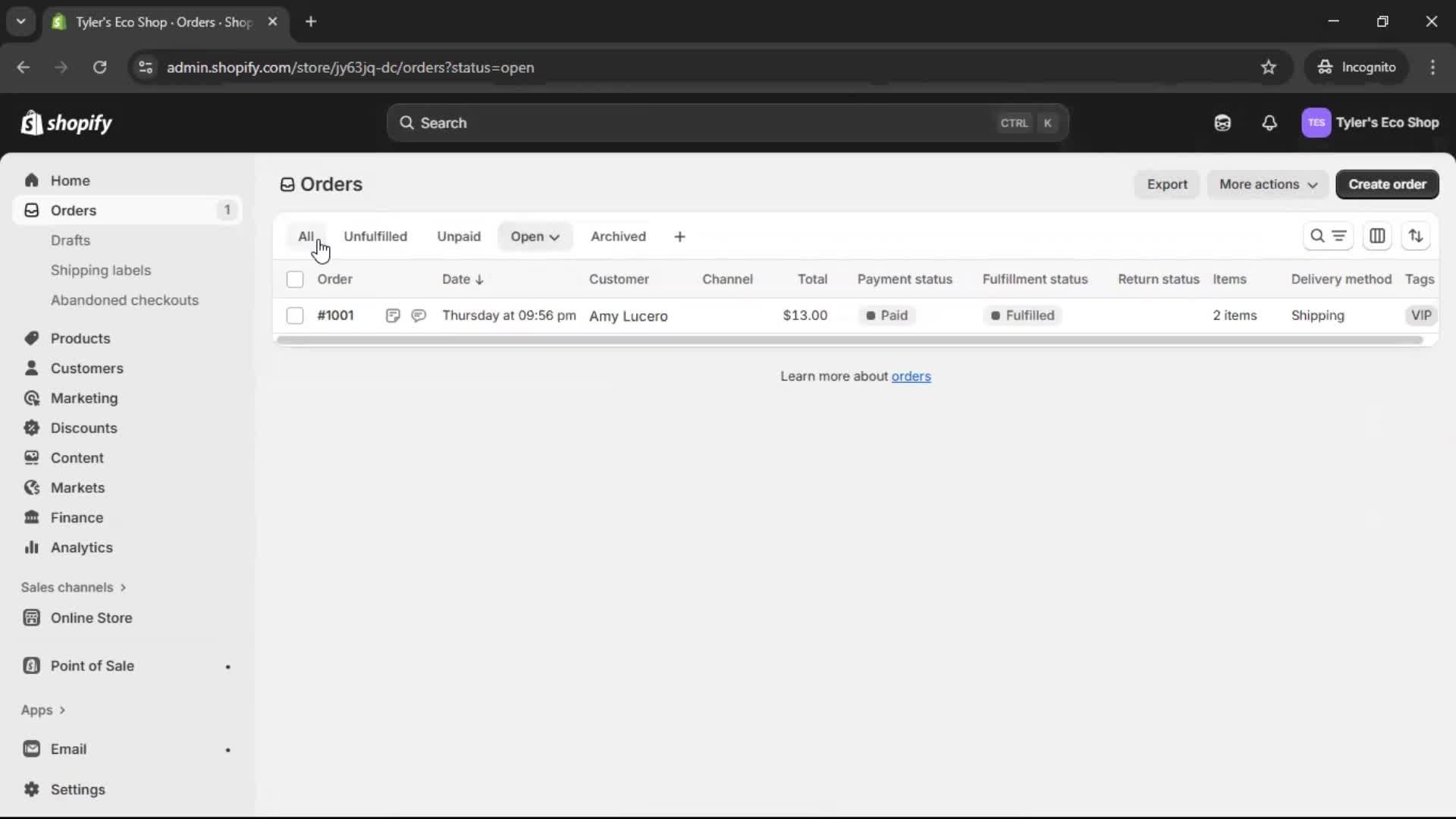Viewport: 1456px width, 819px height.
Task: Open notifications via the bell icon
Action: pos(1270,123)
